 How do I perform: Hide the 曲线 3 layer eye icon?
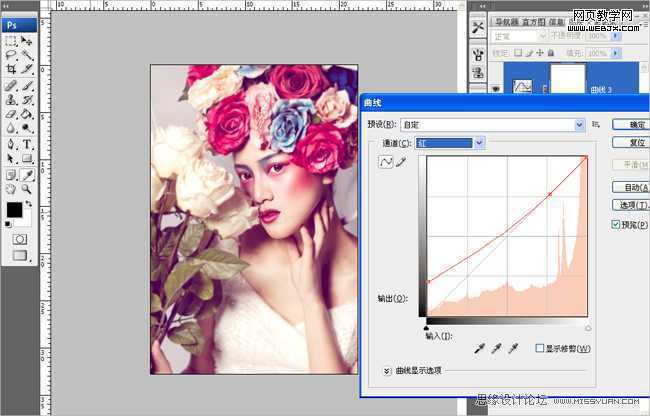496,88
